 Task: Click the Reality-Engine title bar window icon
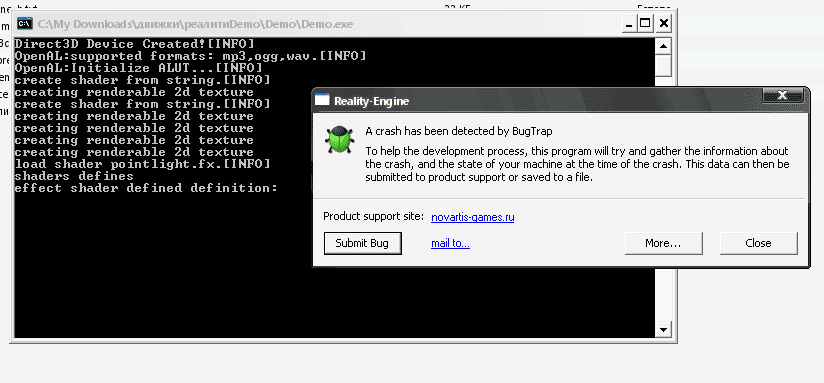pos(322,100)
